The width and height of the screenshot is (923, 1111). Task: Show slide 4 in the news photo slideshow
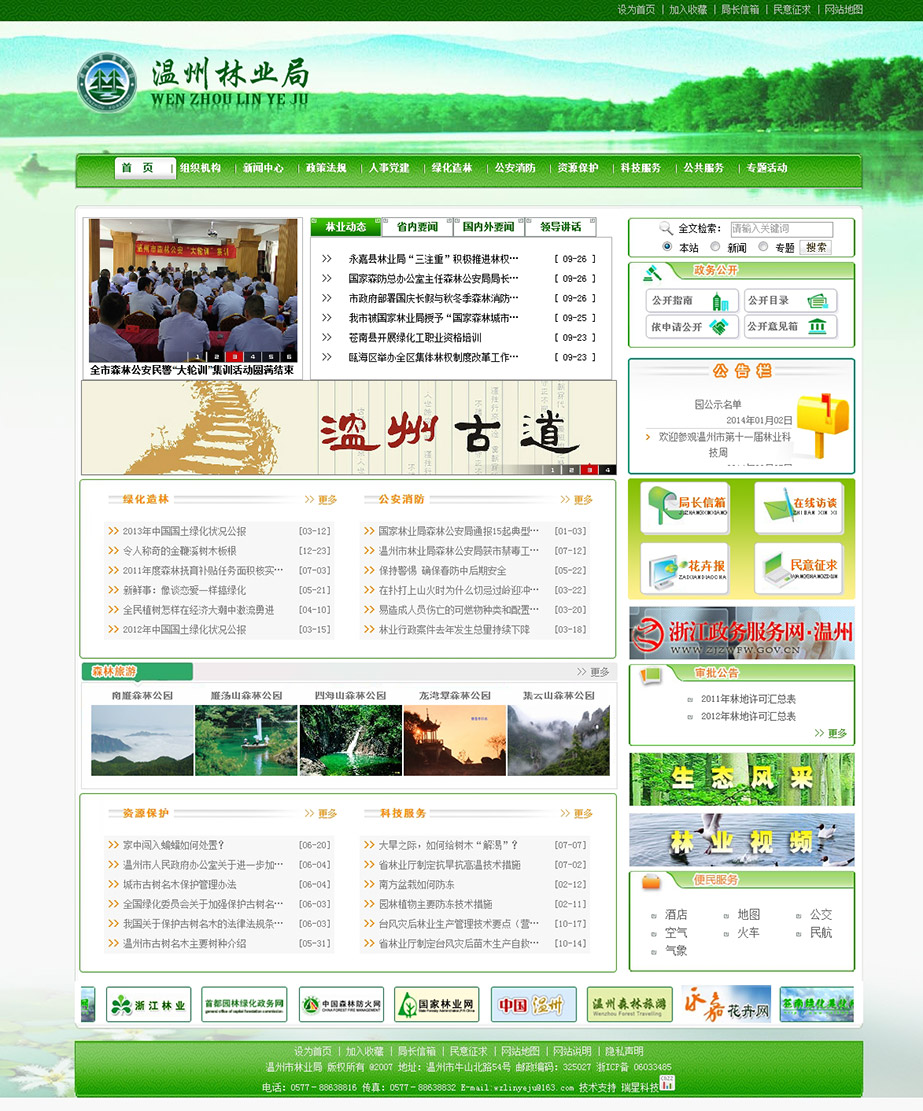(253, 357)
